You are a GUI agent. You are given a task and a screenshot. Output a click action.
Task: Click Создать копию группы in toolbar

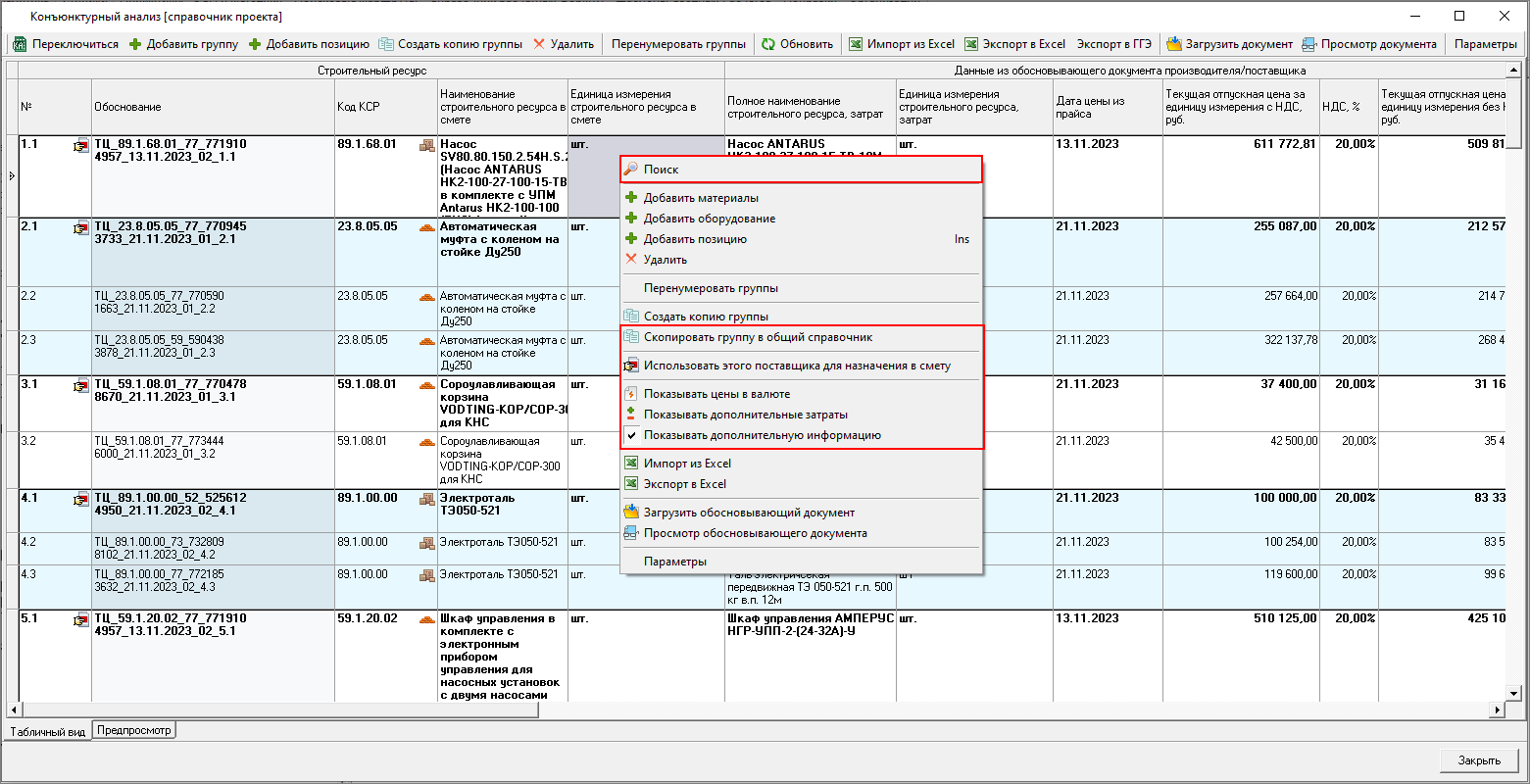(450, 44)
